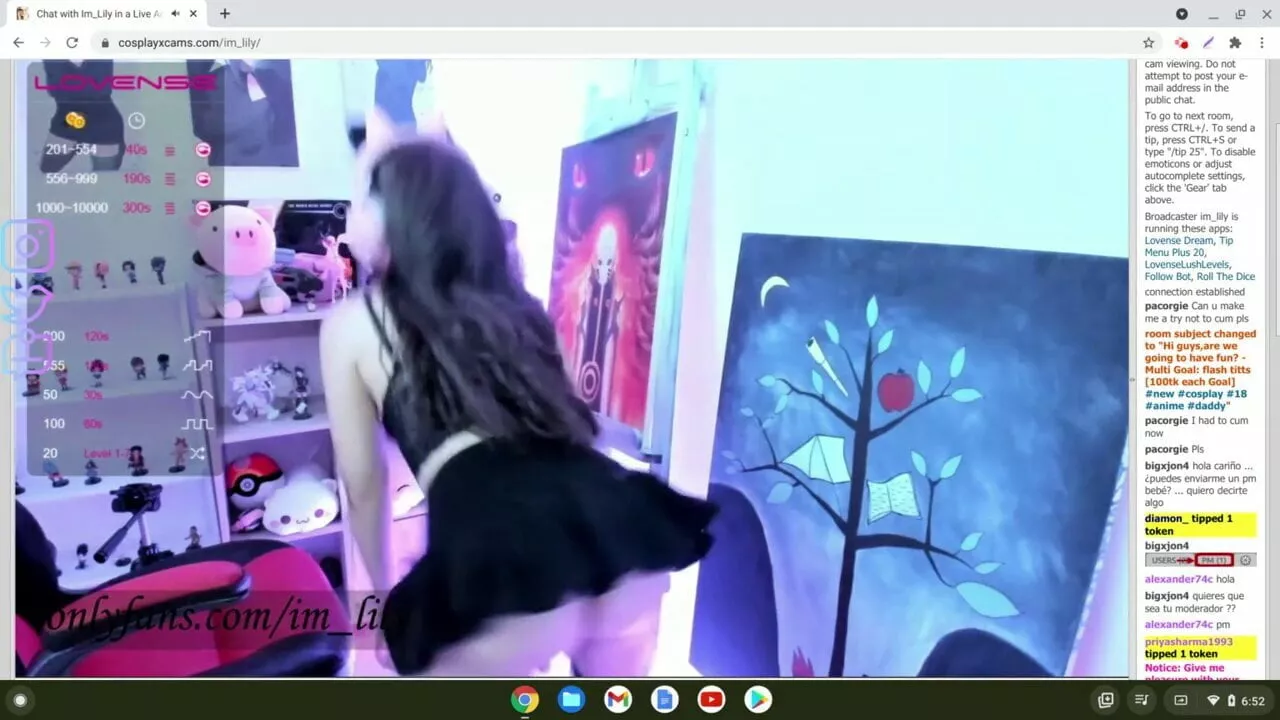Launch the Files app from the shelf

click(x=571, y=700)
